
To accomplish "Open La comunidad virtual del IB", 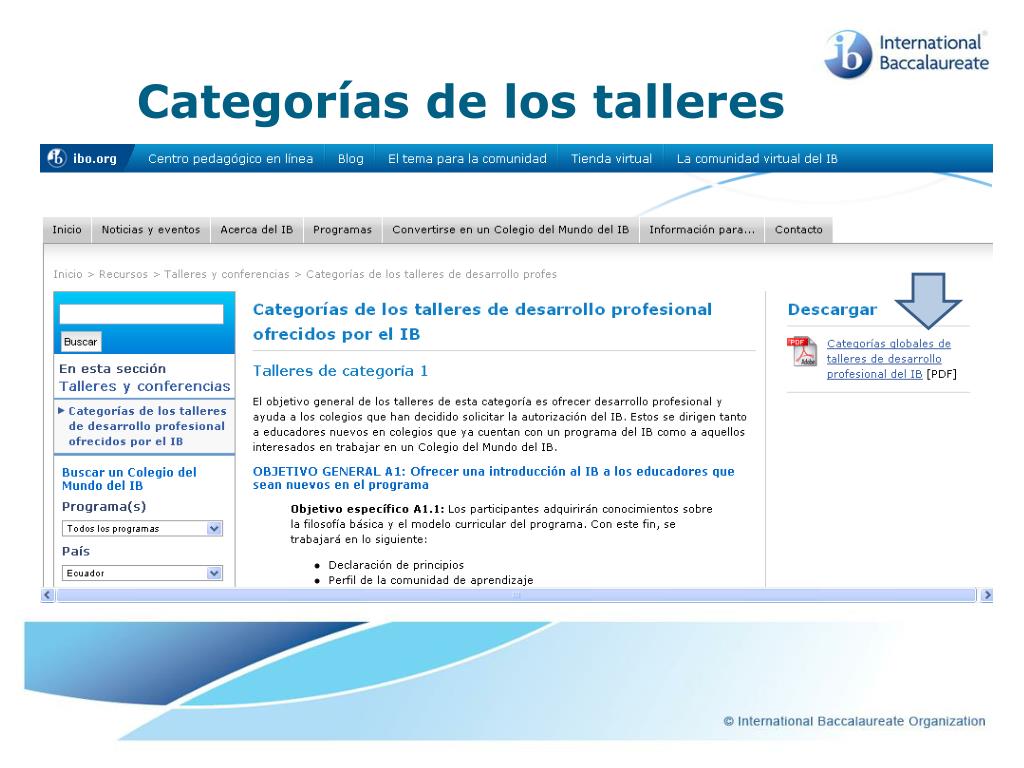I will point(757,159).
